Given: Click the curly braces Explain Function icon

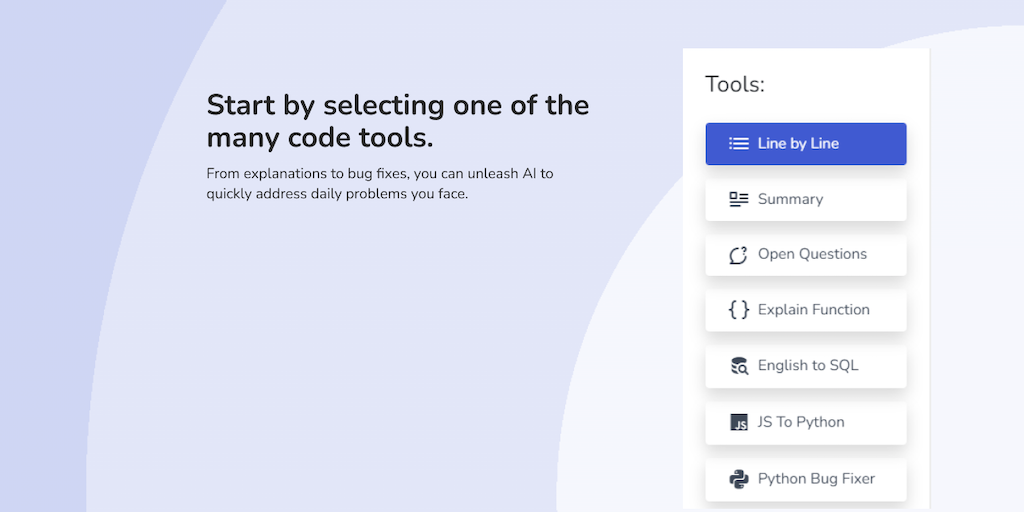Looking at the screenshot, I should (739, 310).
